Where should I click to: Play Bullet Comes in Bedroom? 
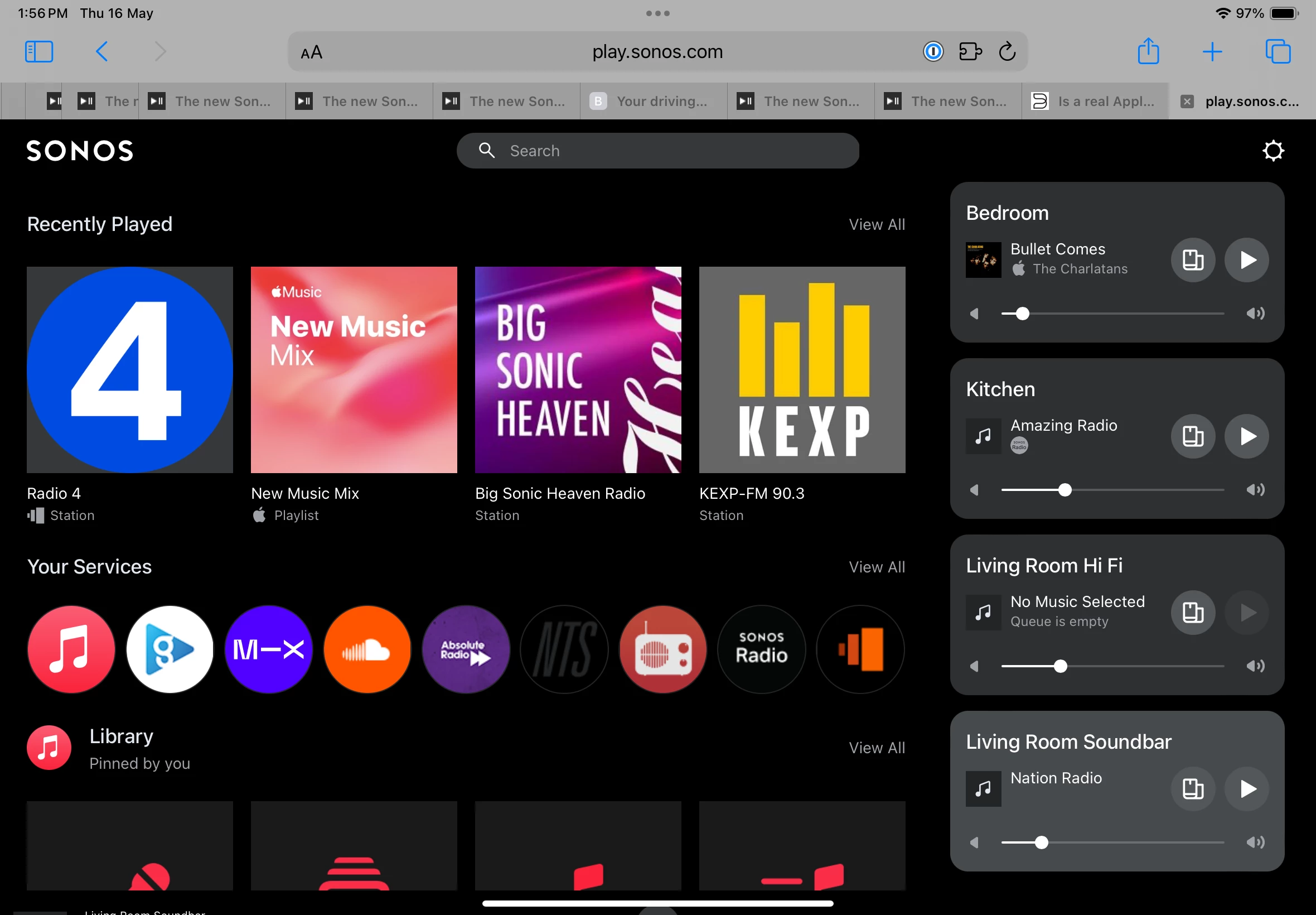1247,259
